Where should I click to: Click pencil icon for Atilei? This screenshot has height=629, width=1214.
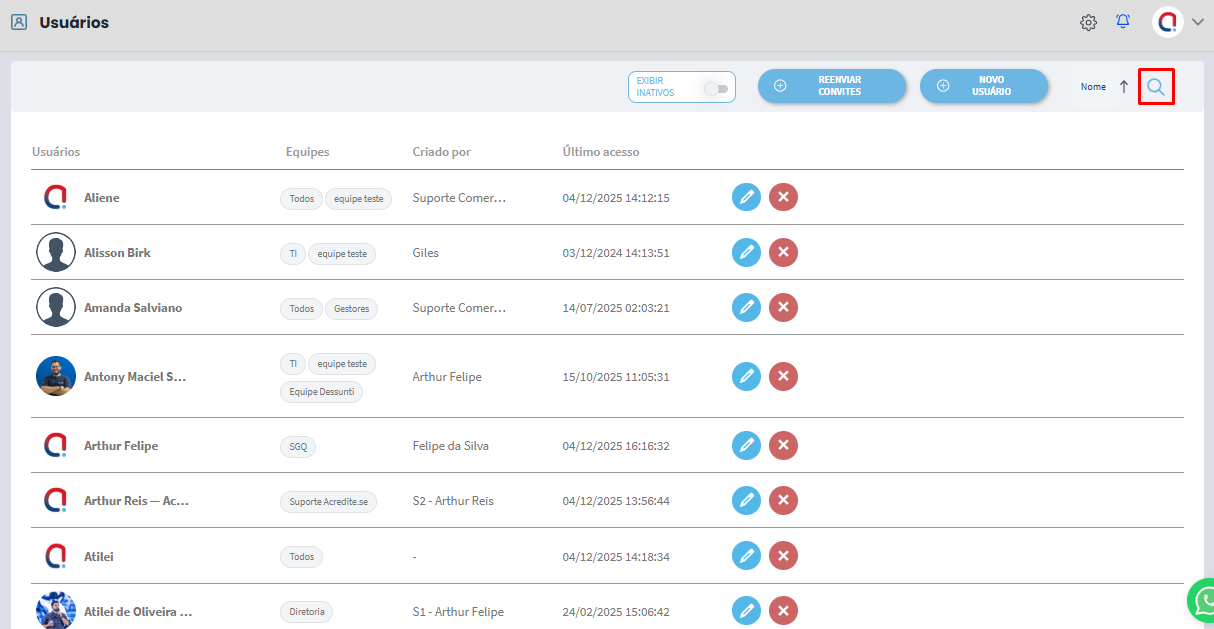746,556
